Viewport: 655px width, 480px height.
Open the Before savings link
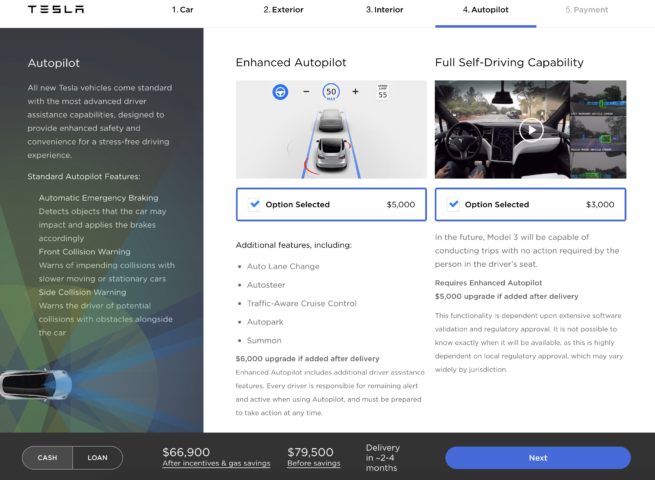point(314,463)
